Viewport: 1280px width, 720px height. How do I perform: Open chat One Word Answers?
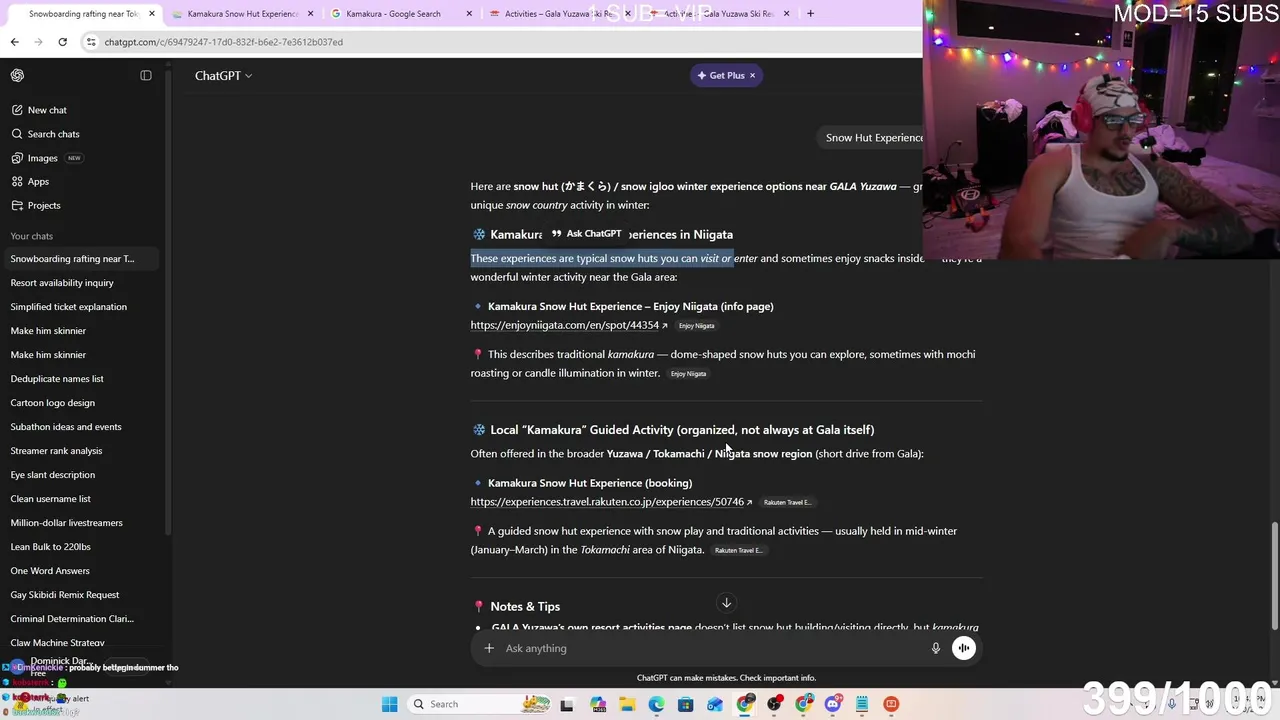tap(81, 571)
